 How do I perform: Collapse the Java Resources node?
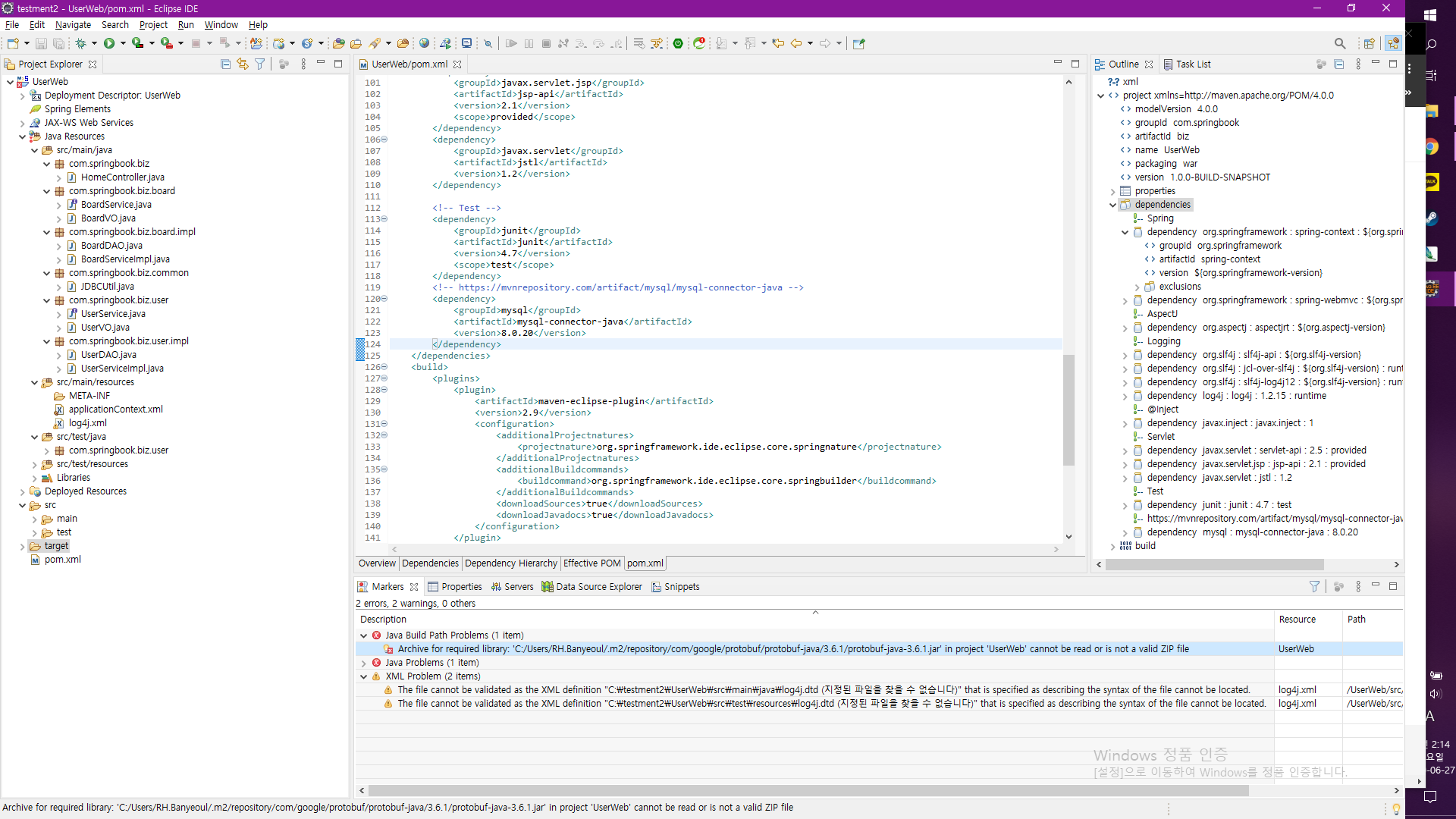[x=22, y=136]
